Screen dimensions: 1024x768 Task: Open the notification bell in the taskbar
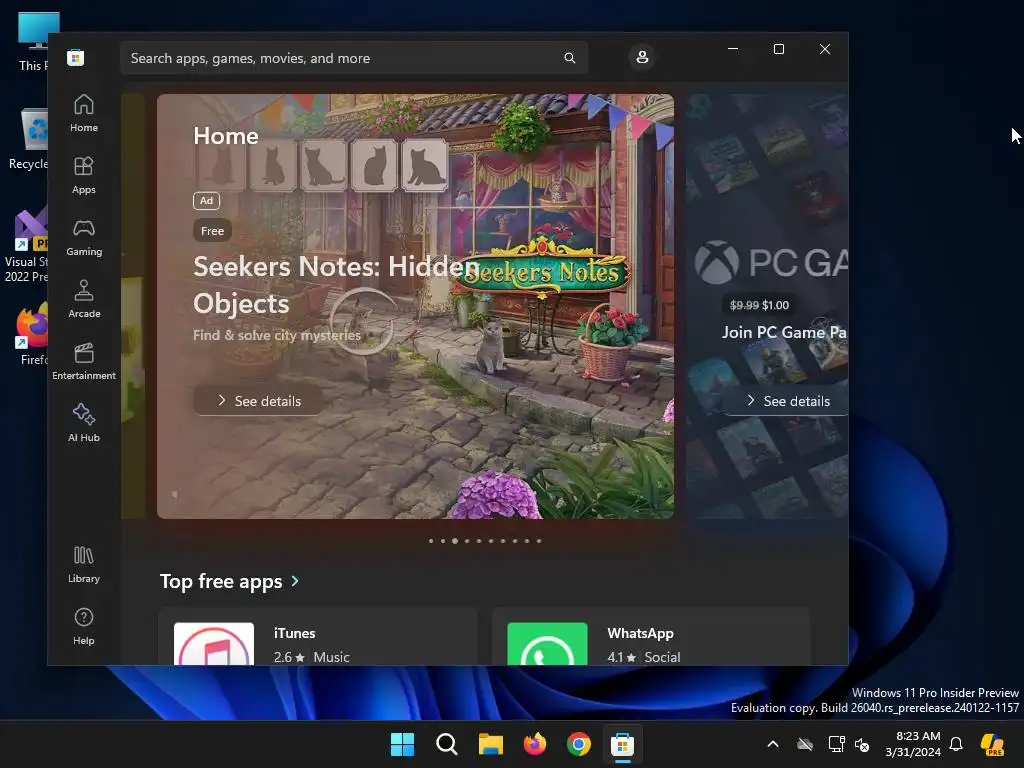click(x=956, y=744)
